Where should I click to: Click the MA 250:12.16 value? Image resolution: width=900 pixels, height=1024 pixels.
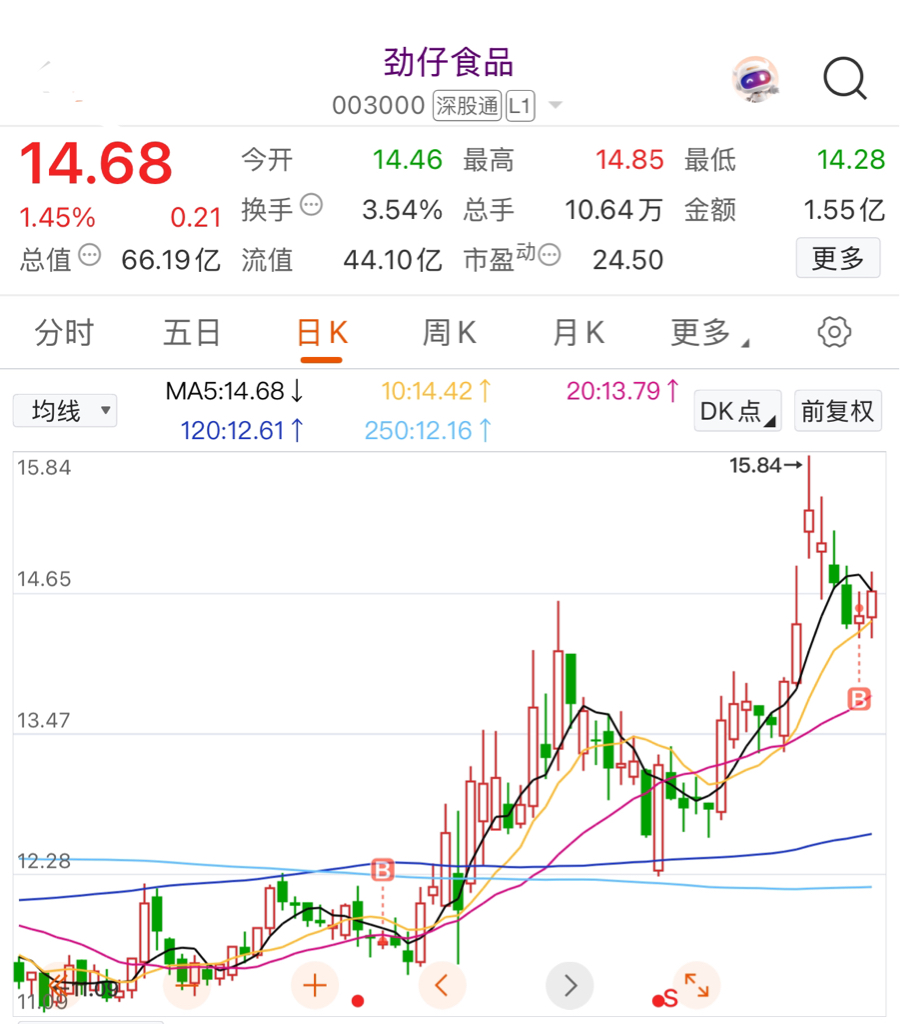click(428, 430)
